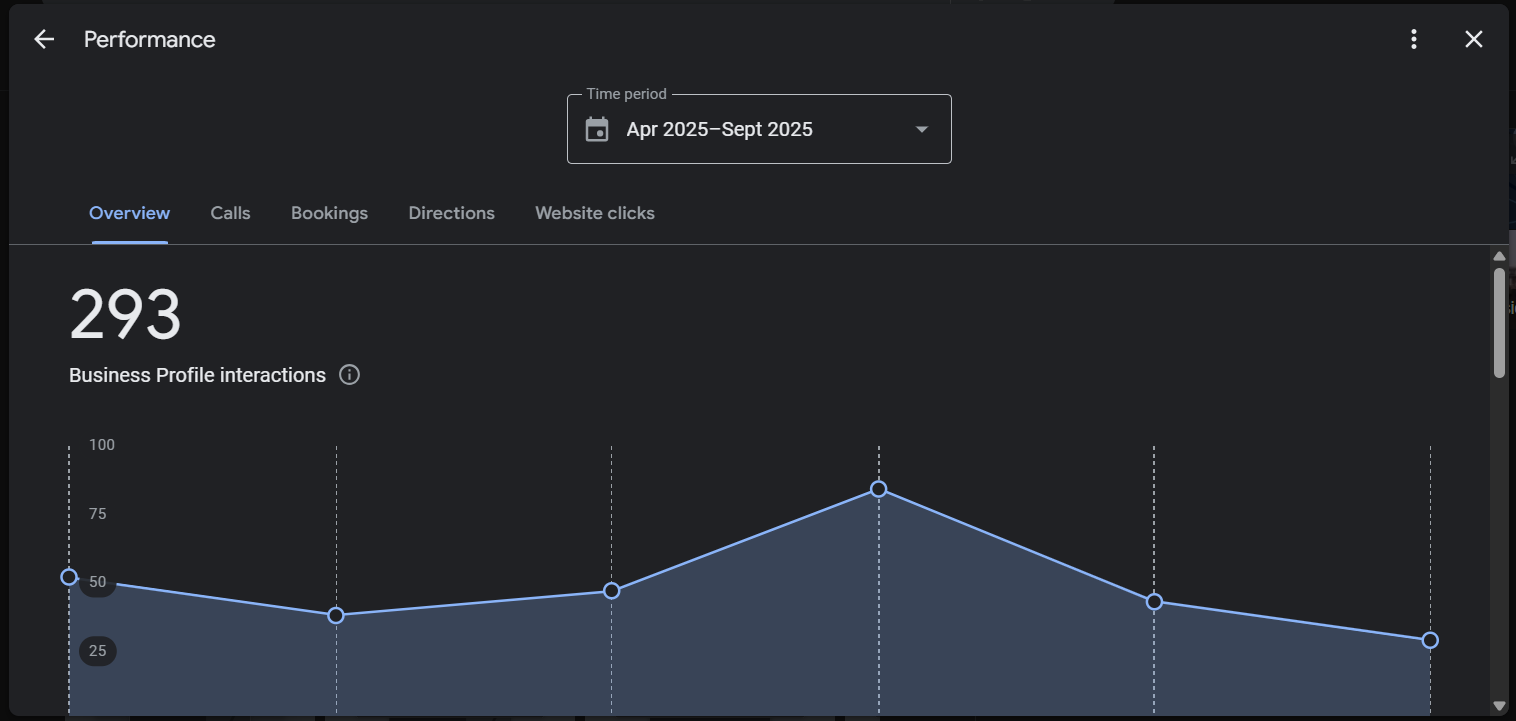This screenshot has height=721, width=1516.
Task: Select the highest peak data point on chart
Action: pos(878,489)
